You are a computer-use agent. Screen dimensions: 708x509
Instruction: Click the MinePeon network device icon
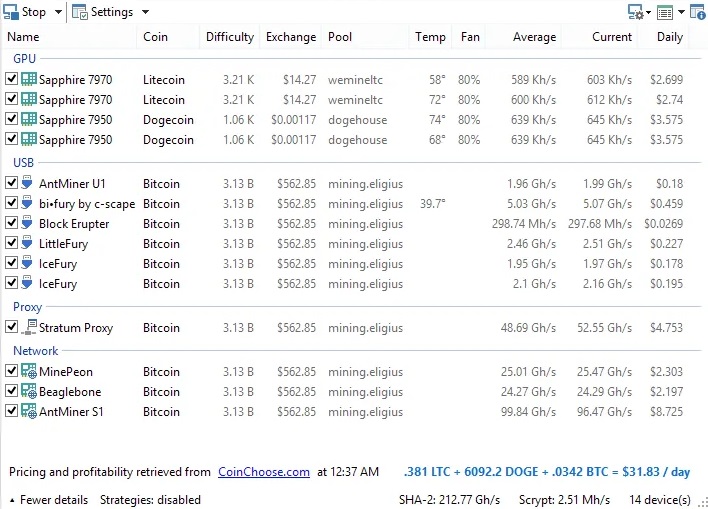click(28, 372)
